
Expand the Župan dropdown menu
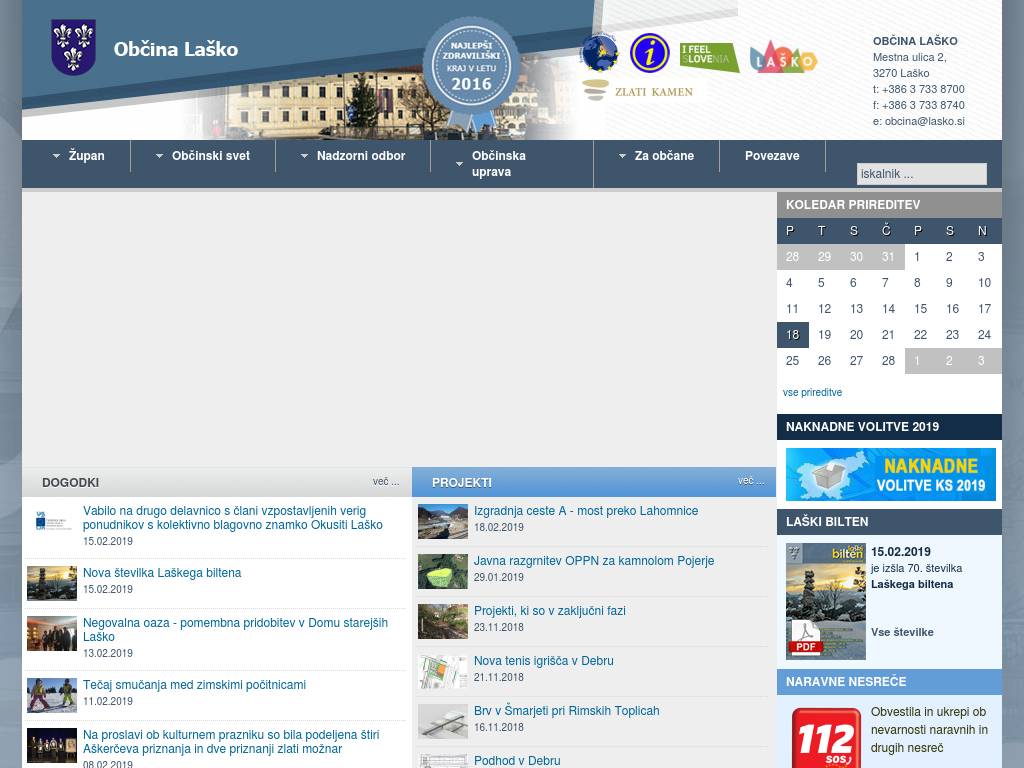77,156
